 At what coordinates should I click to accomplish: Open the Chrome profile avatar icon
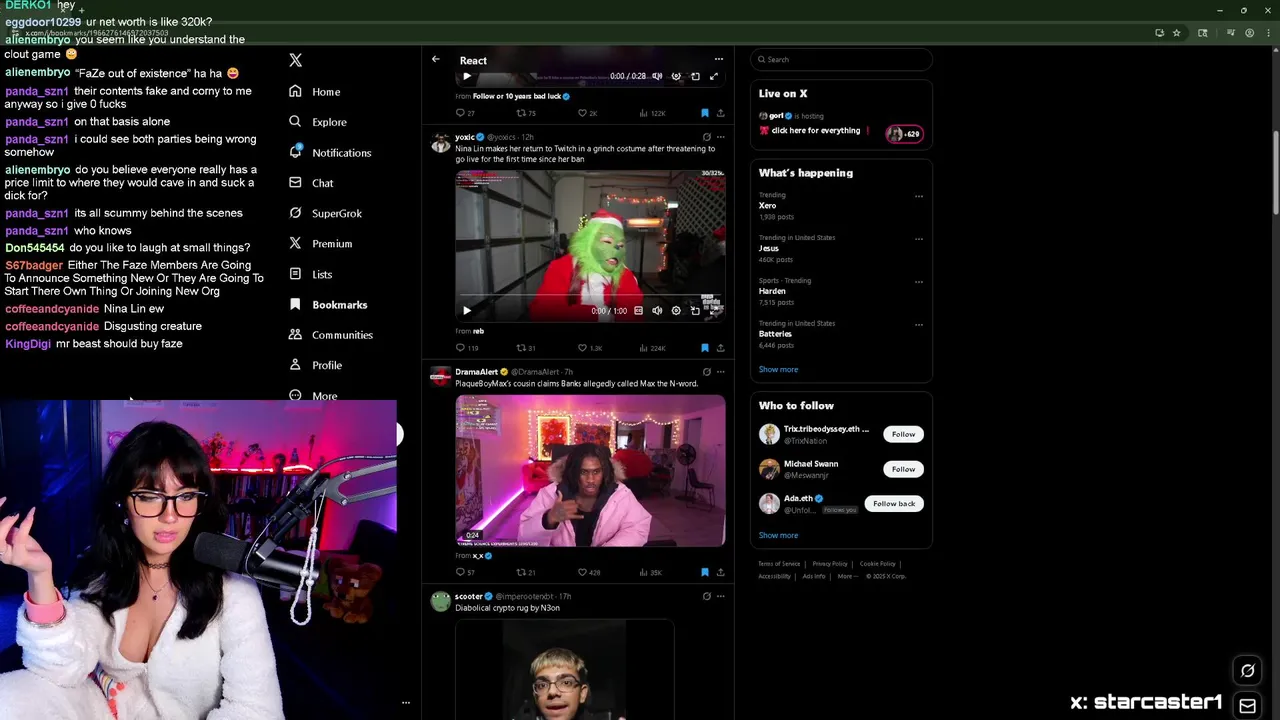(x=1249, y=33)
